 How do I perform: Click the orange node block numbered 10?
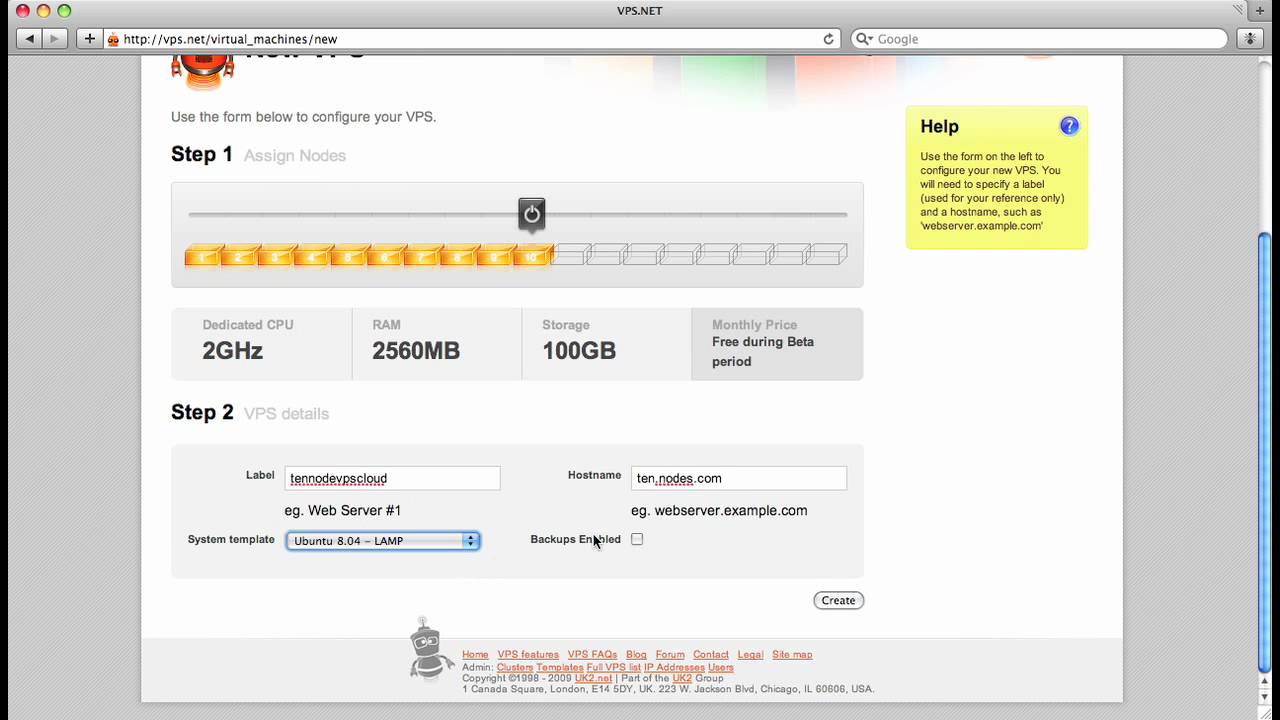click(x=531, y=255)
